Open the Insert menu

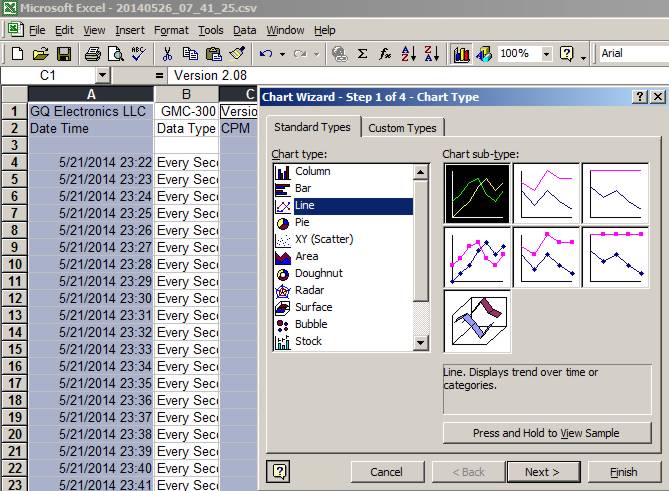point(130,30)
